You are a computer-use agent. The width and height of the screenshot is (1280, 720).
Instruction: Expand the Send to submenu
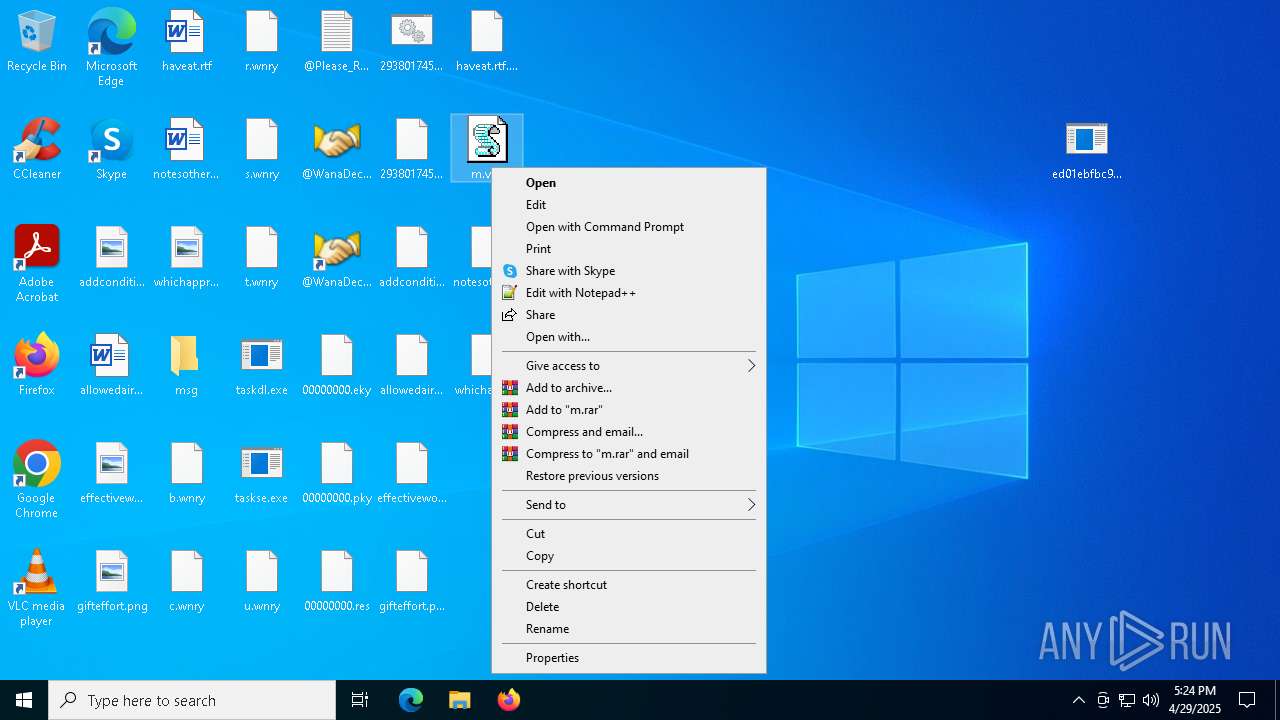pos(629,505)
